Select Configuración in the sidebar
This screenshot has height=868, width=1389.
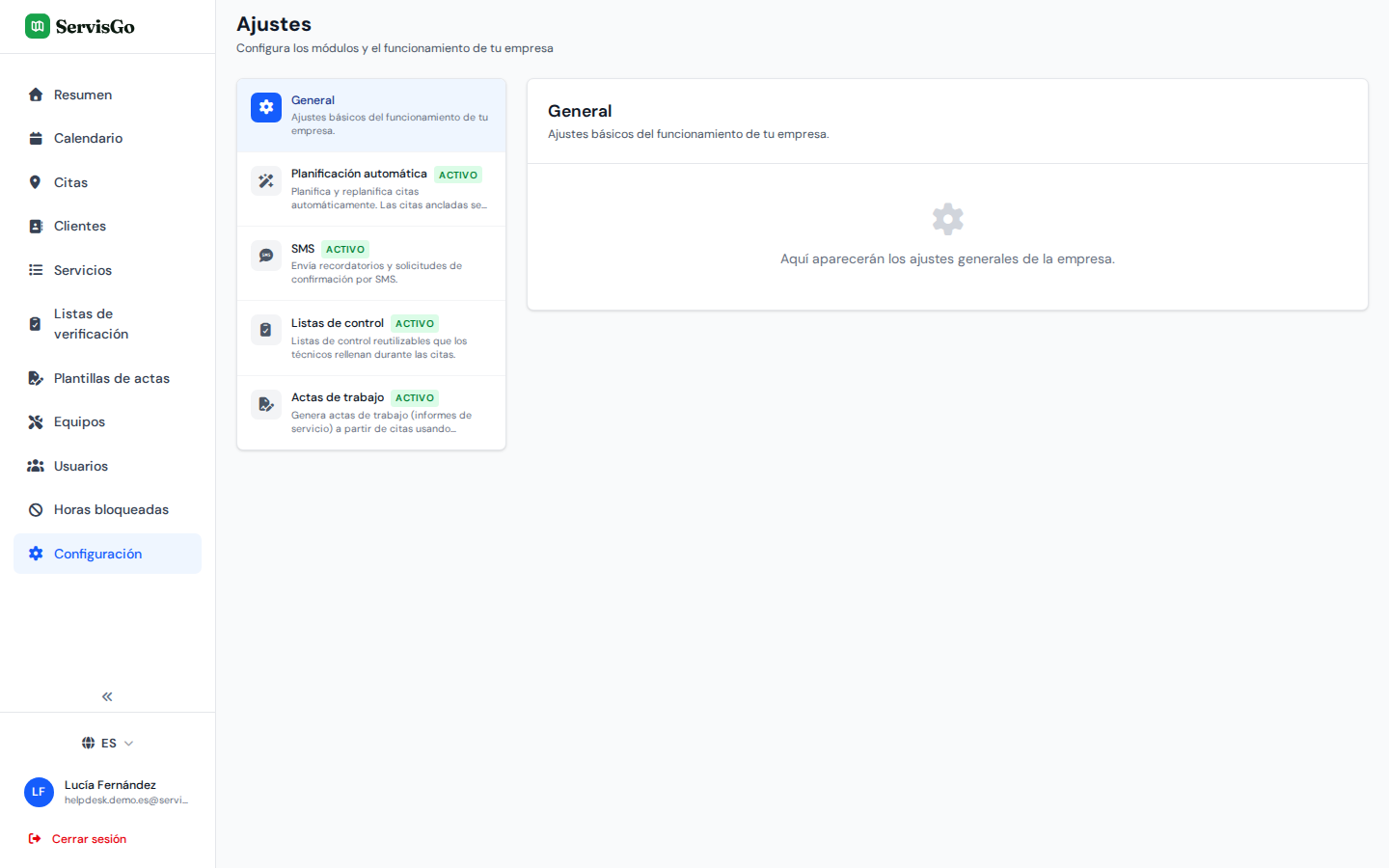pos(107,554)
